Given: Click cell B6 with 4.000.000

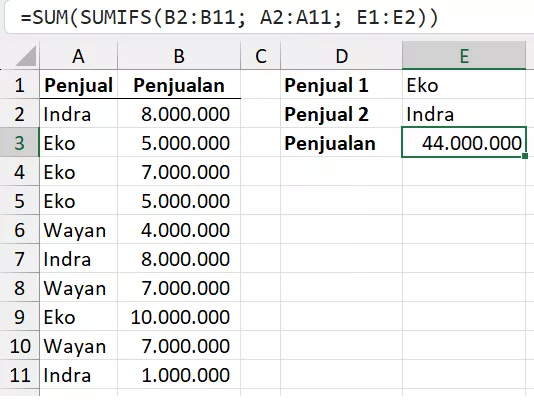Looking at the screenshot, I should [179, 229].
